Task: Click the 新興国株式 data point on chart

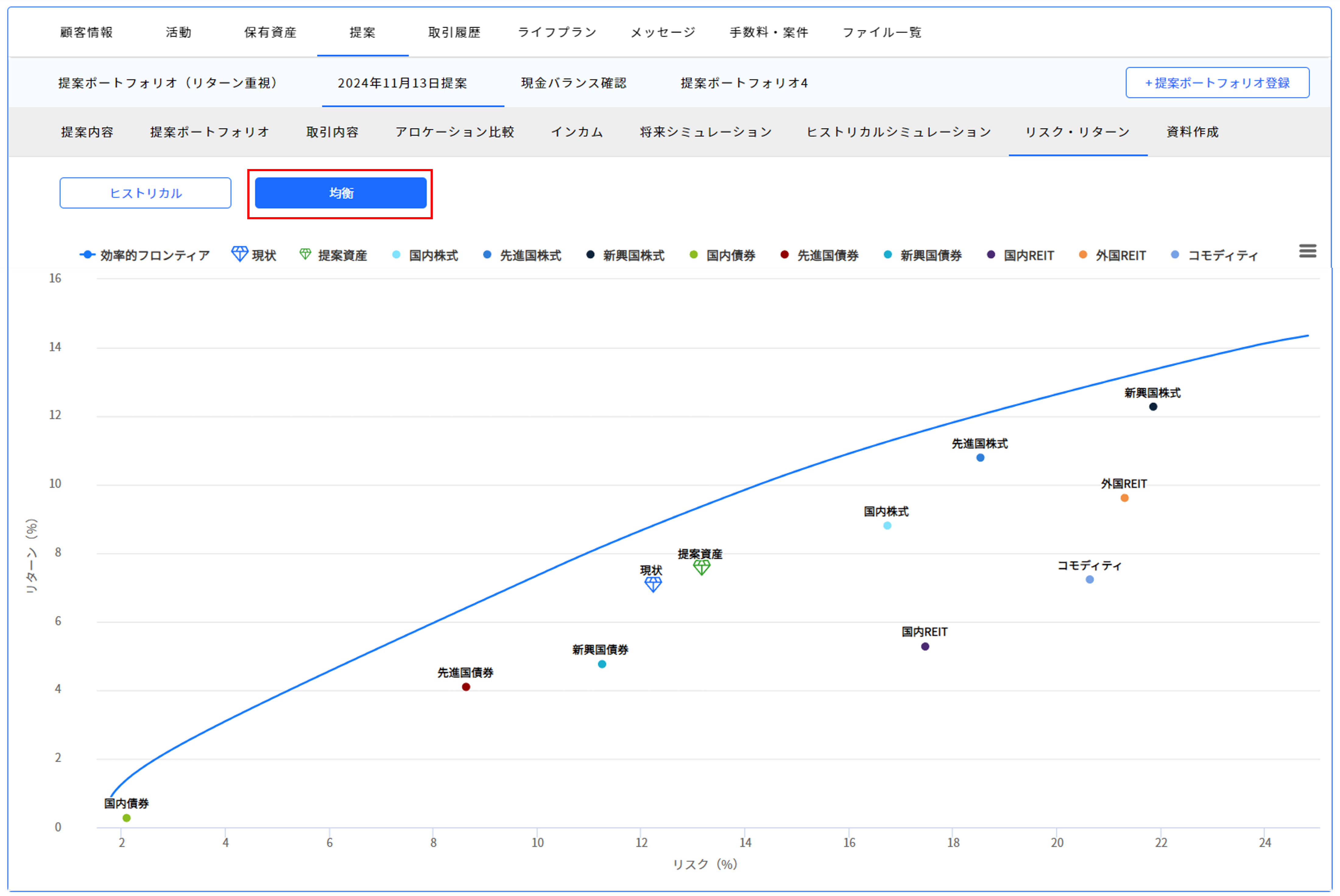Action: coord(1153,407)
